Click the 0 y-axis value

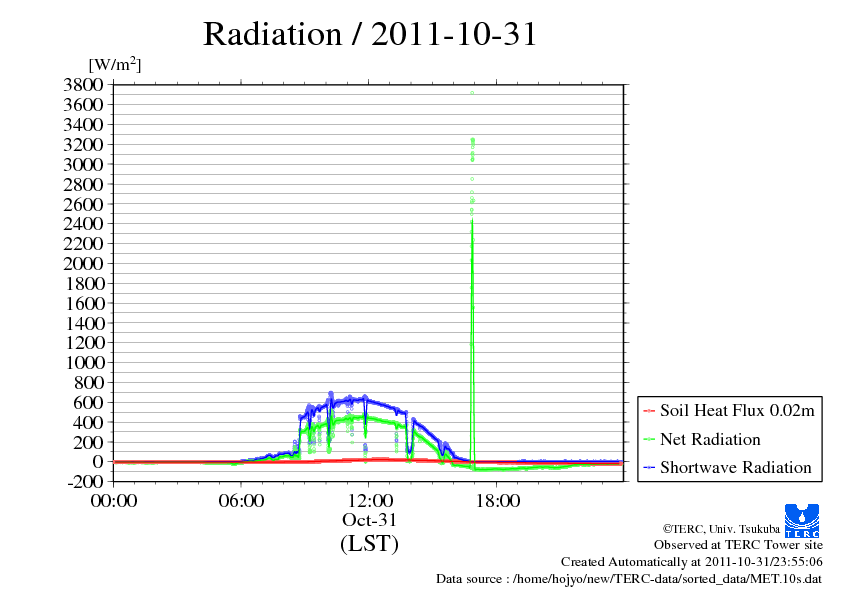tap(98, 461)
